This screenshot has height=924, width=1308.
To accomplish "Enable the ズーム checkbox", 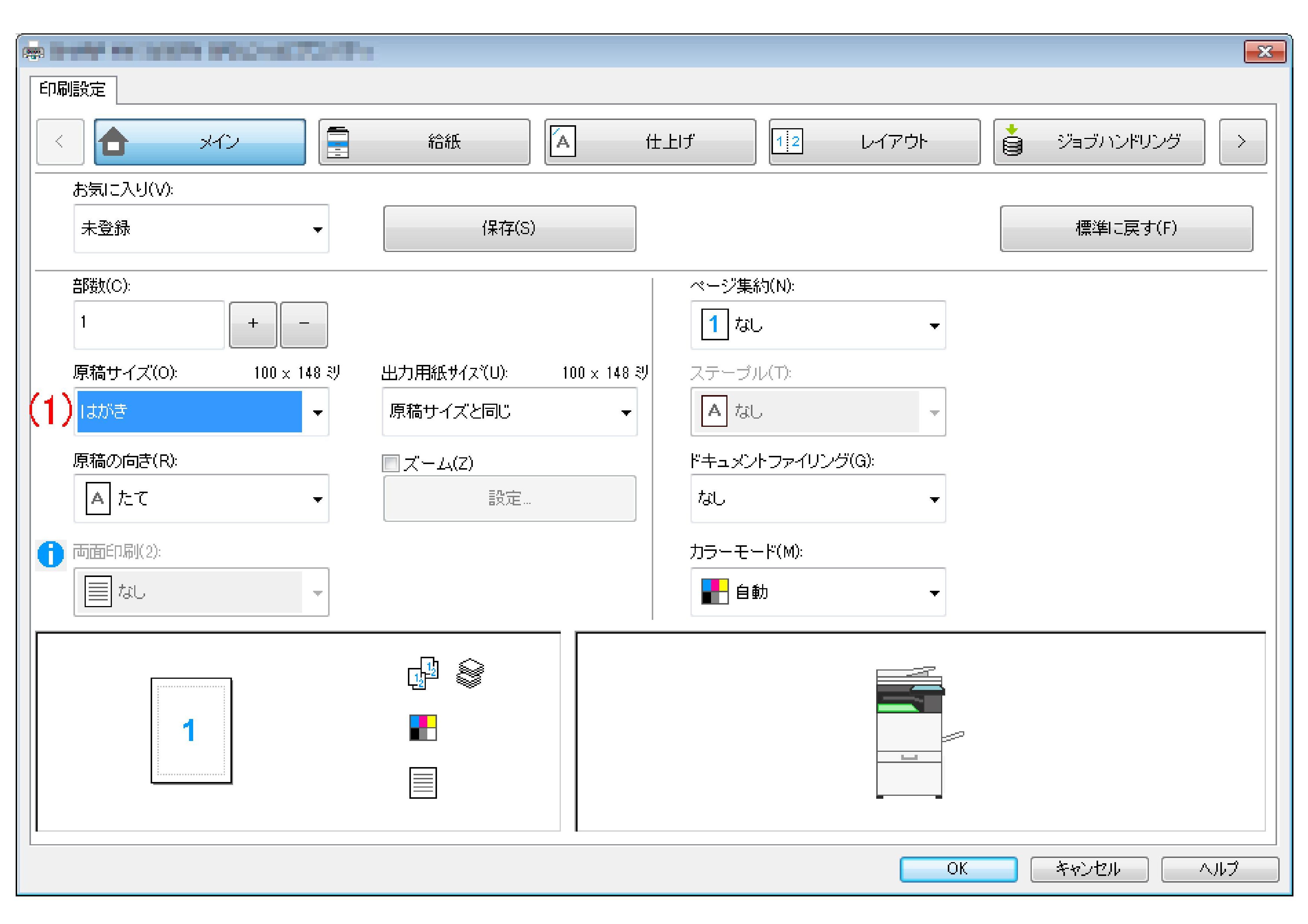I will click(x=391, y=463).
